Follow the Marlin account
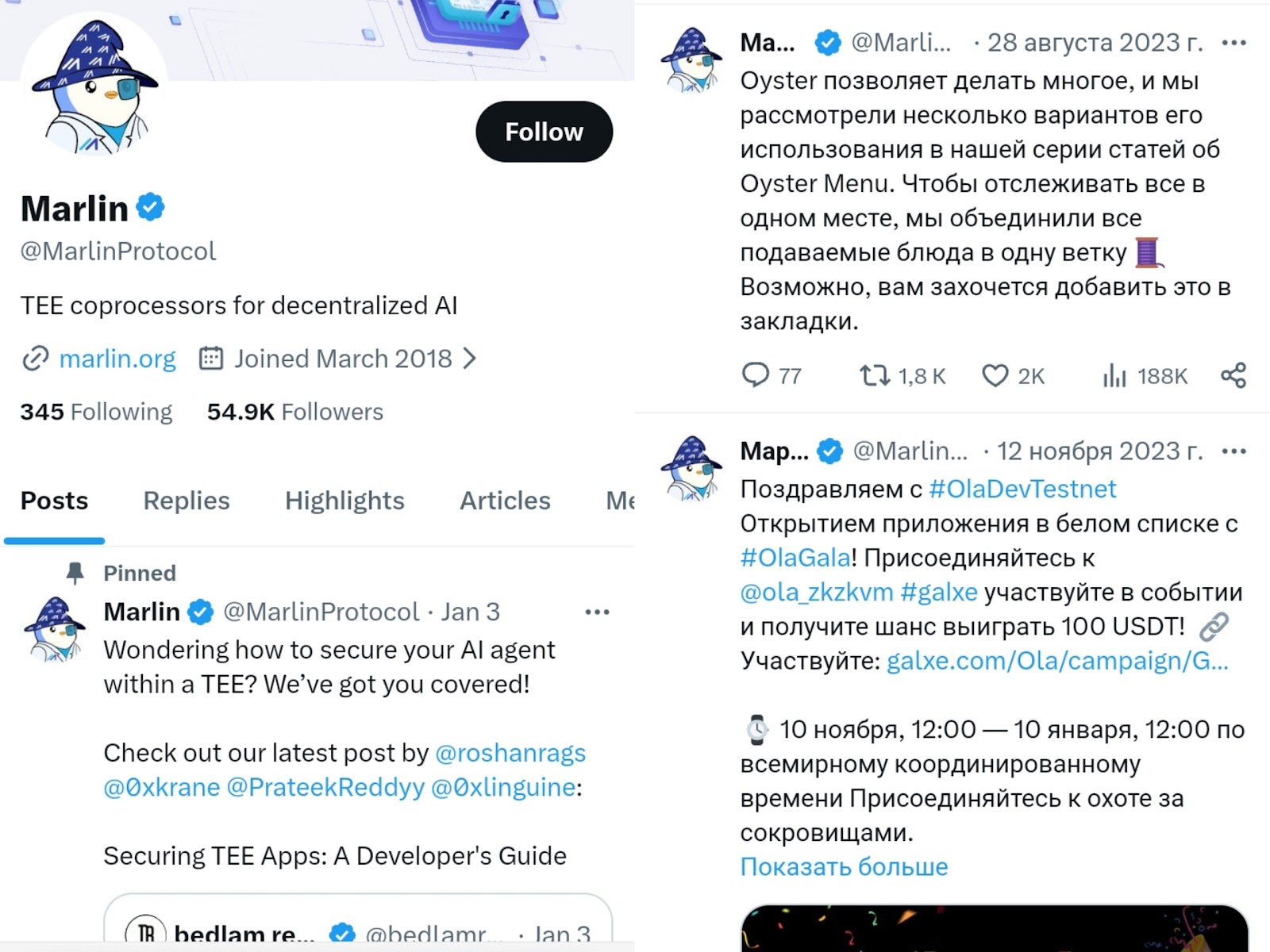Screen dimensions: 1270x952 tap(544, 132)
